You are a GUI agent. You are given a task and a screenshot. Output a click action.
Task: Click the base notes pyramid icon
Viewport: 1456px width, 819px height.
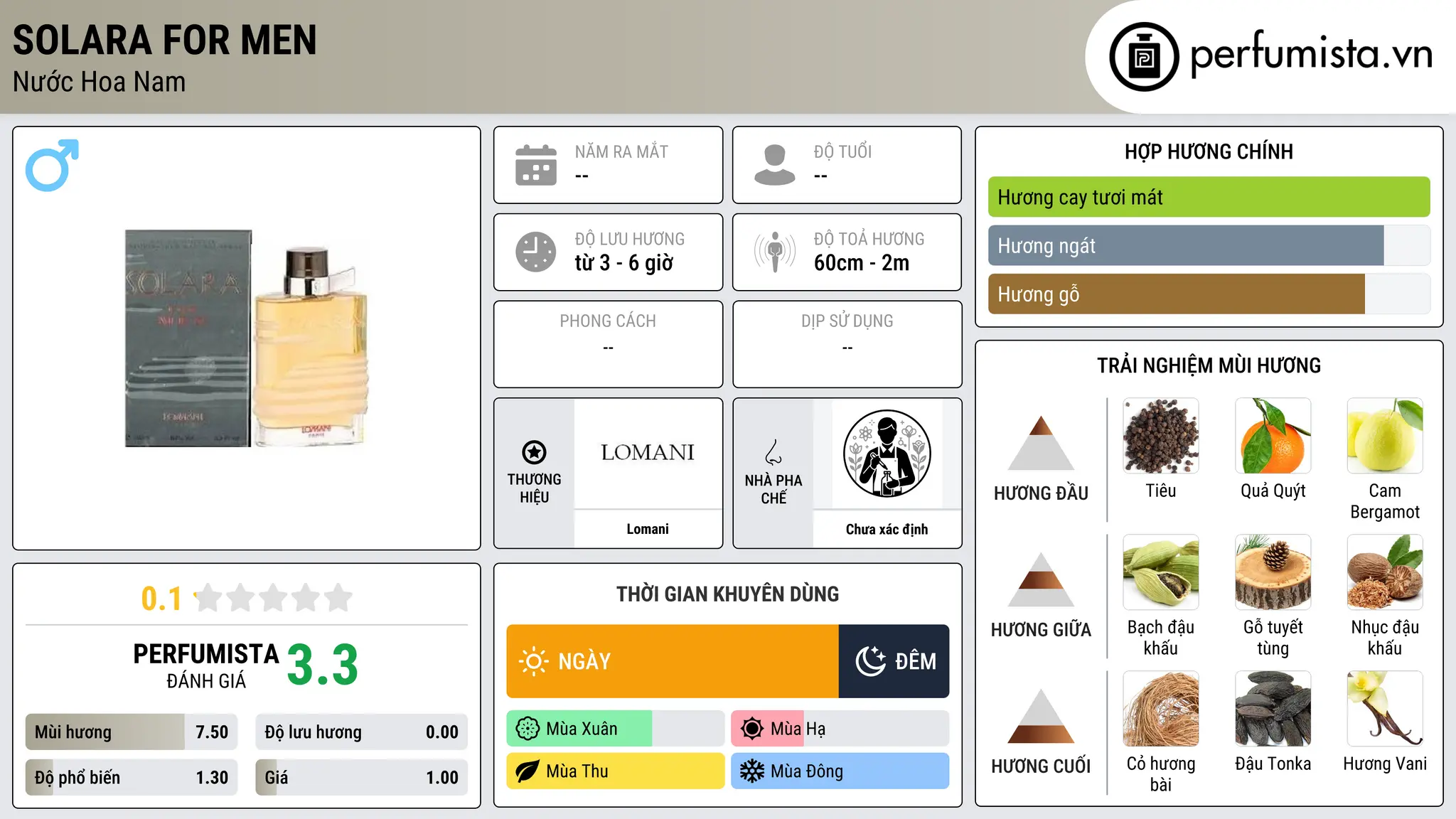pos(1042,716)
